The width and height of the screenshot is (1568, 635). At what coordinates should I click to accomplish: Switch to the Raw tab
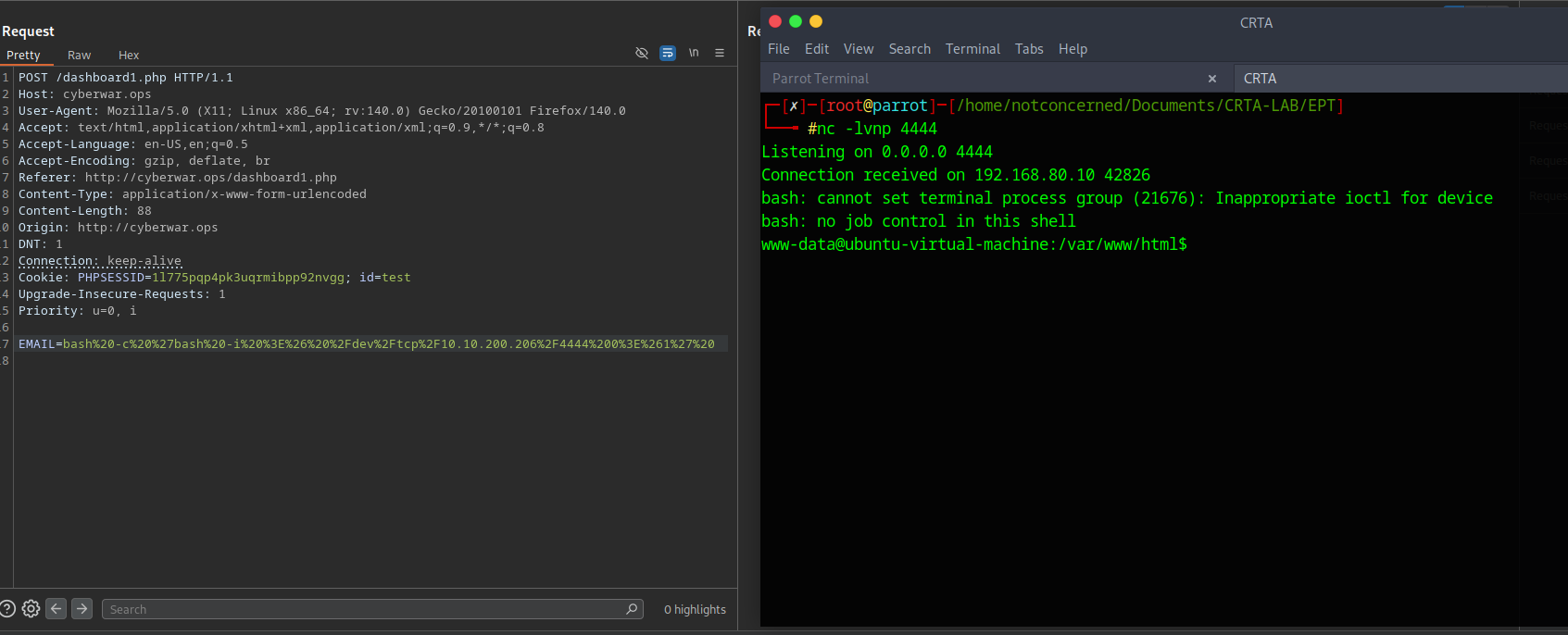tap(80, 56)
